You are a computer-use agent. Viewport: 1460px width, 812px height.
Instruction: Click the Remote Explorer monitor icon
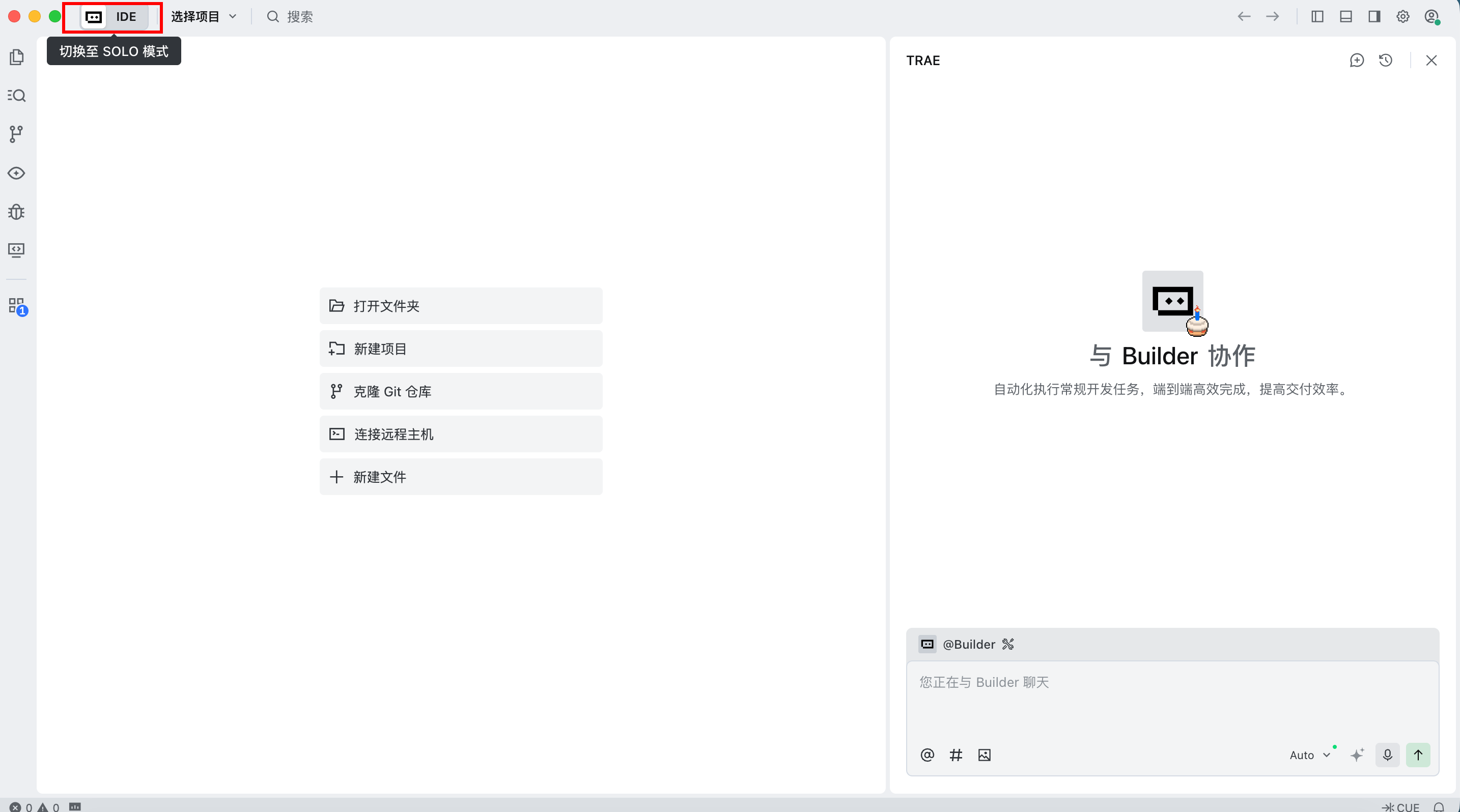click(16, 250)
